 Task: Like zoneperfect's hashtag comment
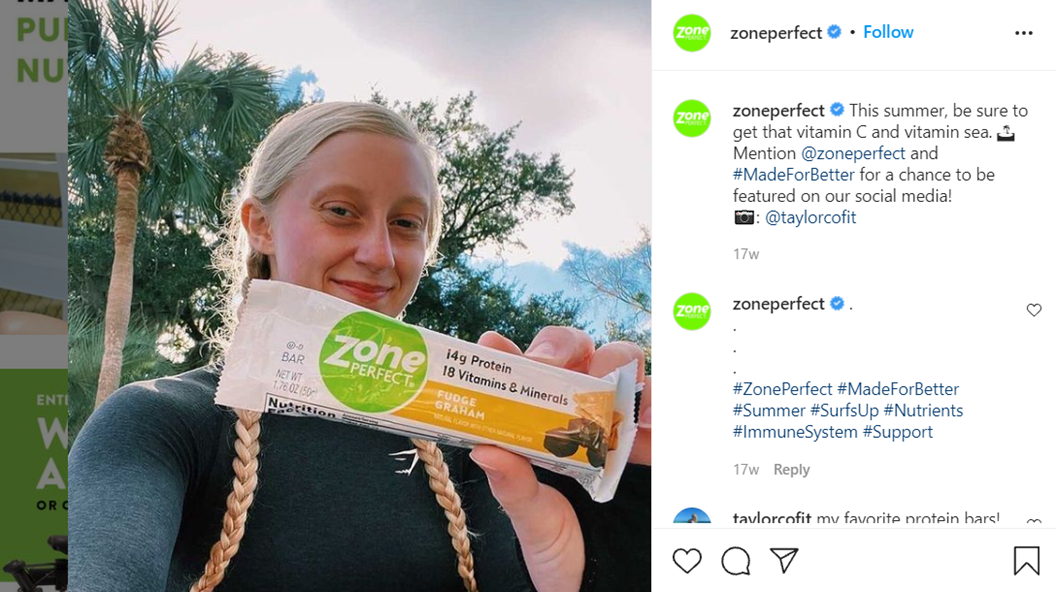1034,310
